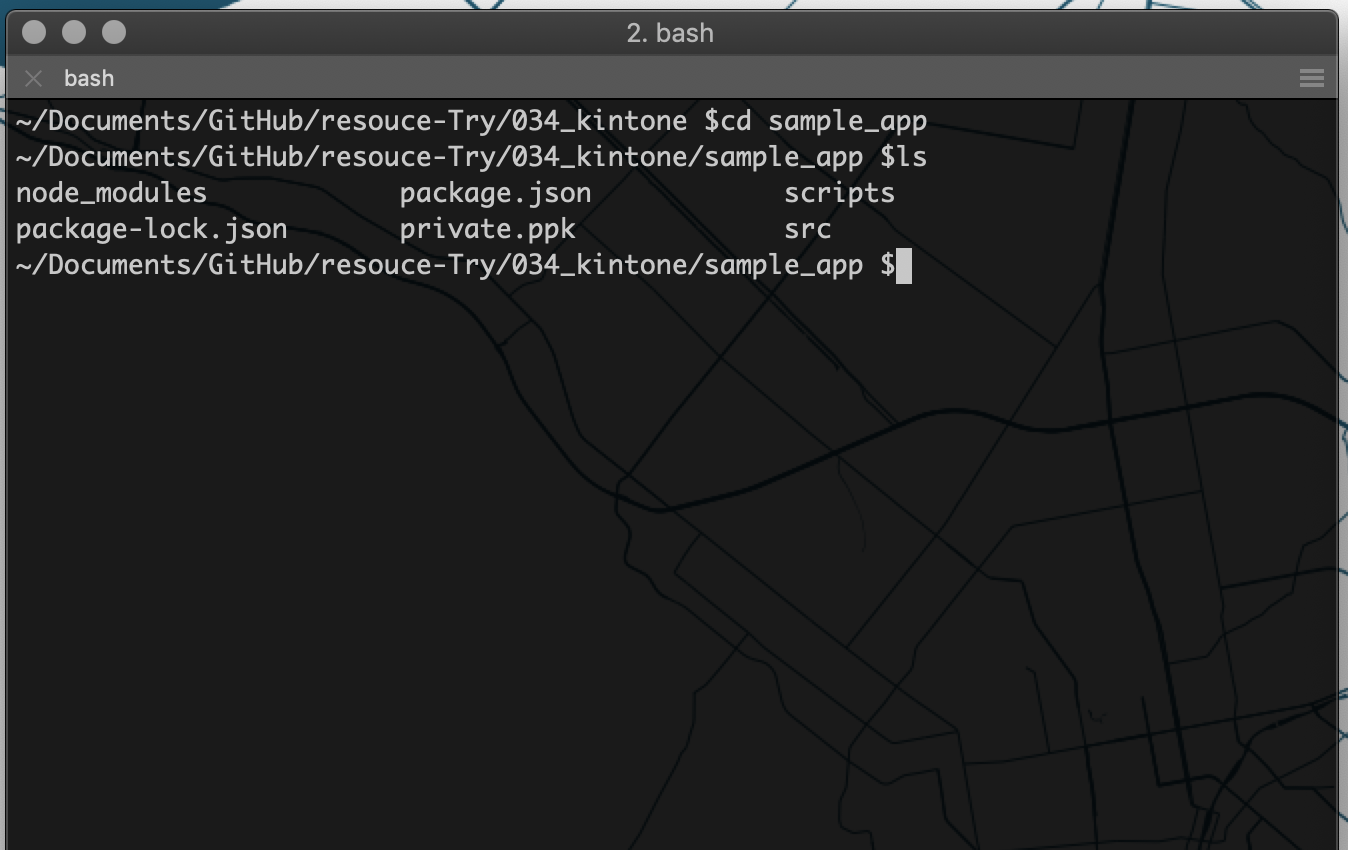
Task: Select the bash tab
Action: [89, 78]
